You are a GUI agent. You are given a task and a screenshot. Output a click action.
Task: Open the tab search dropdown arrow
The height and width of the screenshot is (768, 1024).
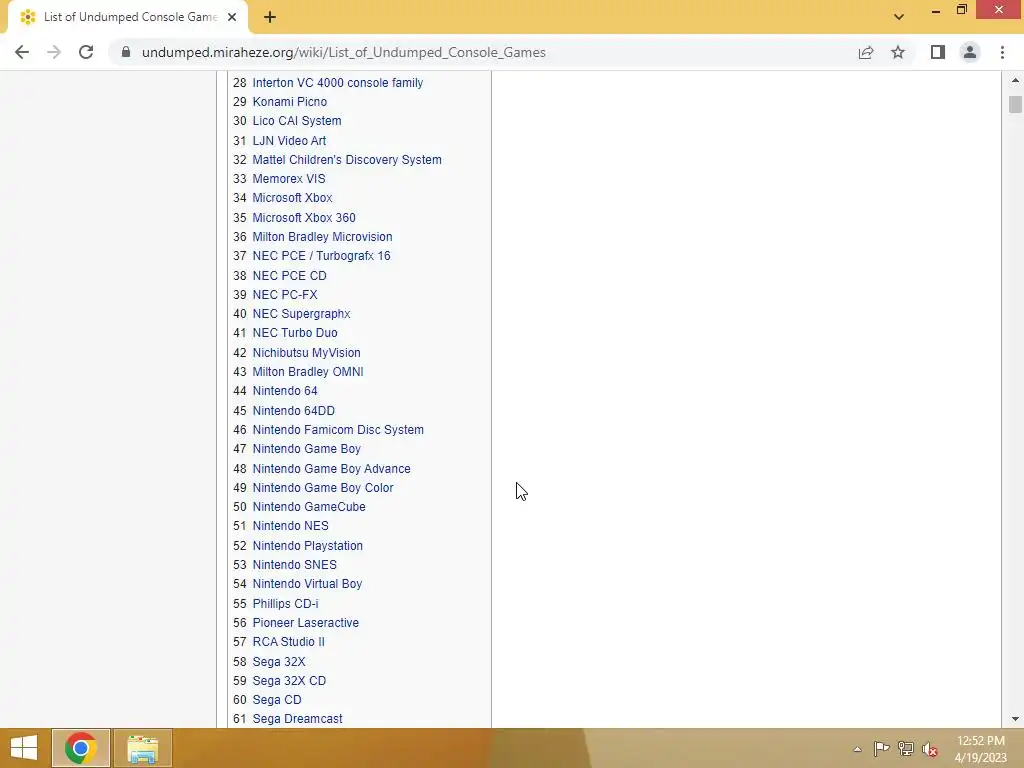click(899, 17)
